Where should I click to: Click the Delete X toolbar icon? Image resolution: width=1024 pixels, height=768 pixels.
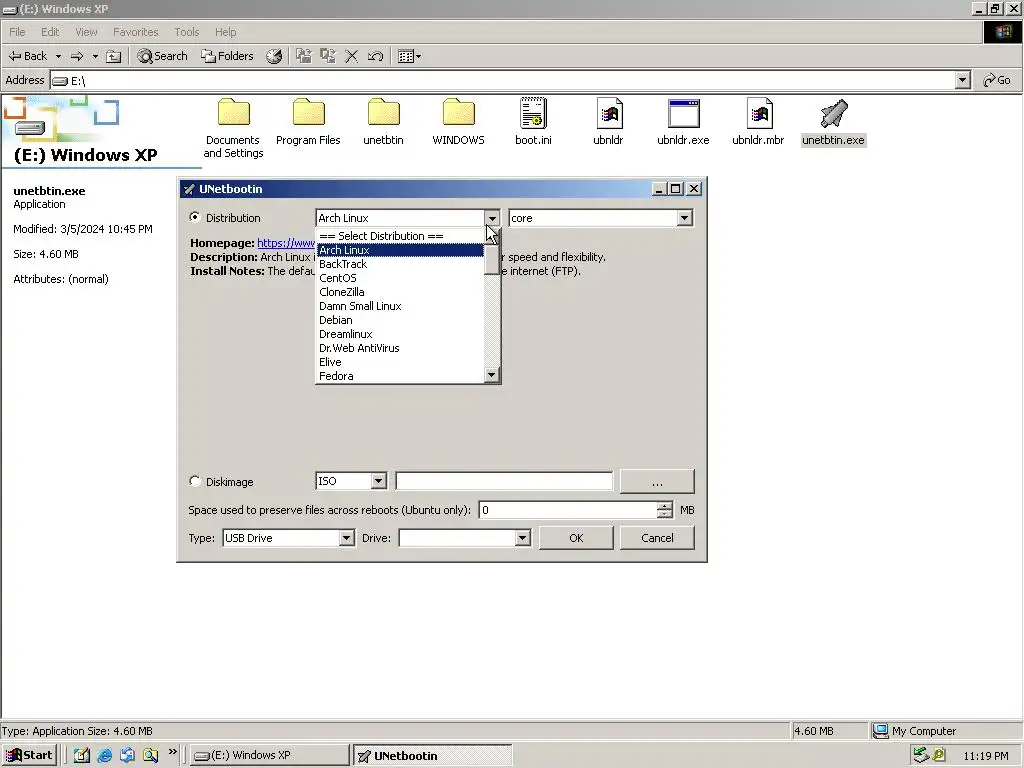coord(351,56)
